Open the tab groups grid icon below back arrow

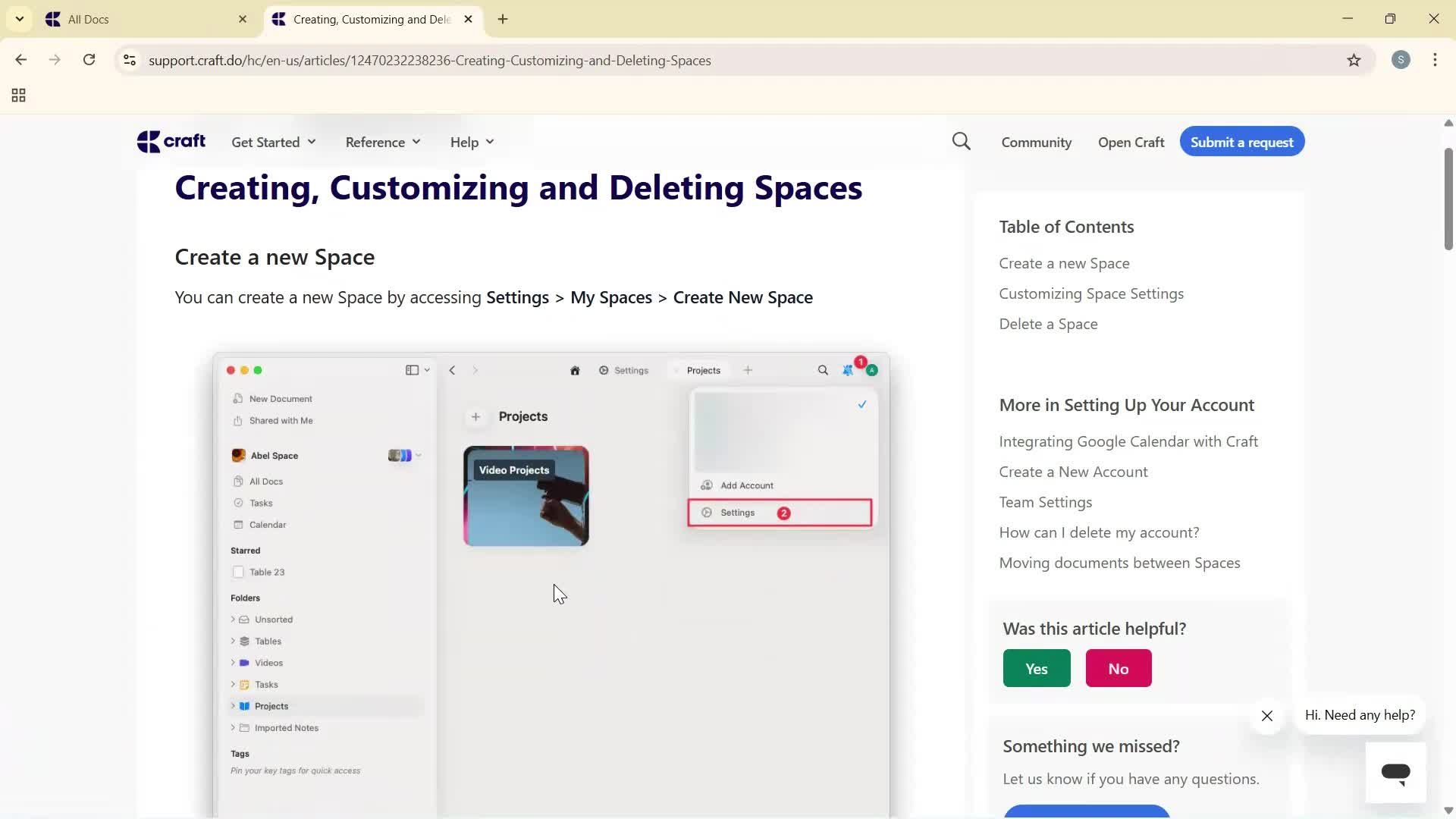(18, 95)
